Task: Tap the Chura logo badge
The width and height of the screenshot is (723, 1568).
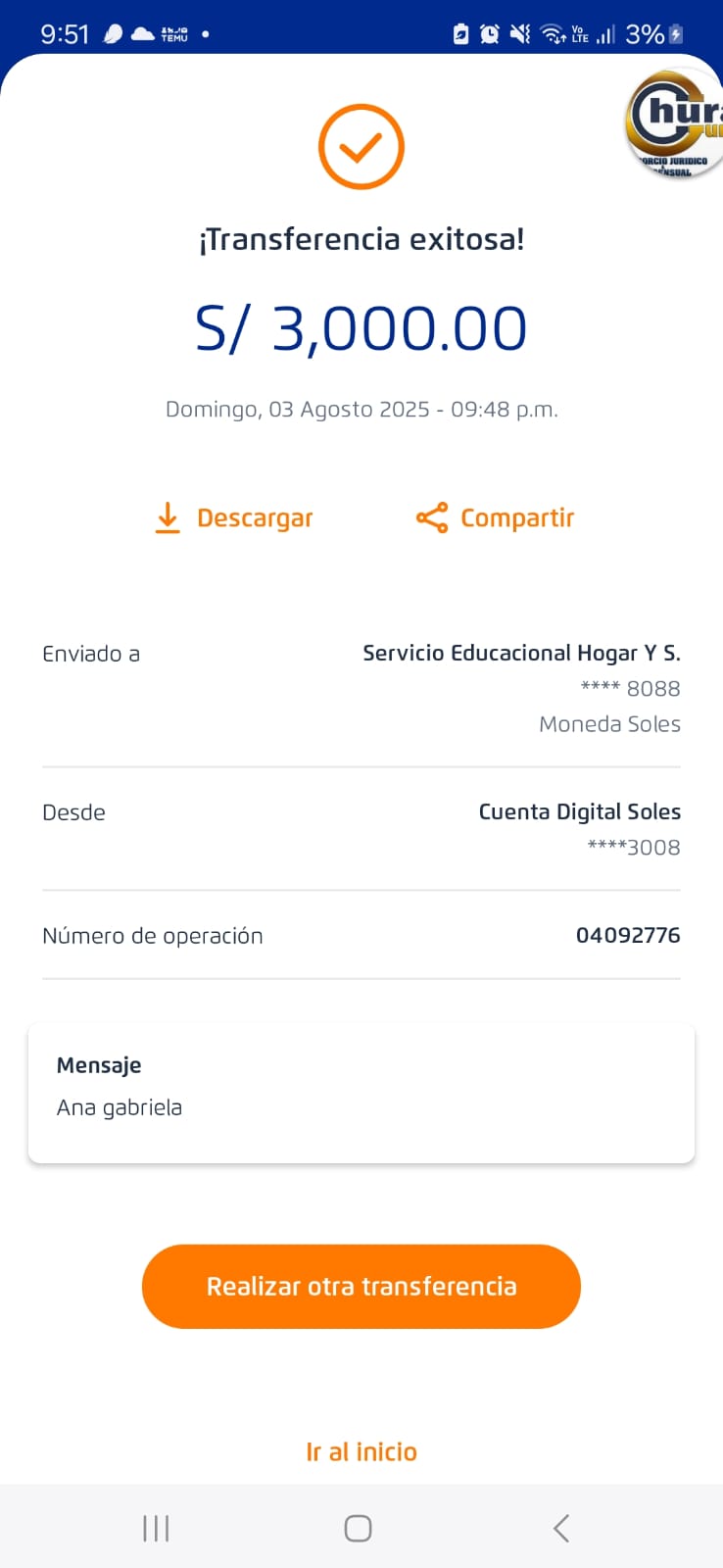Action: (x=676, y=124)
